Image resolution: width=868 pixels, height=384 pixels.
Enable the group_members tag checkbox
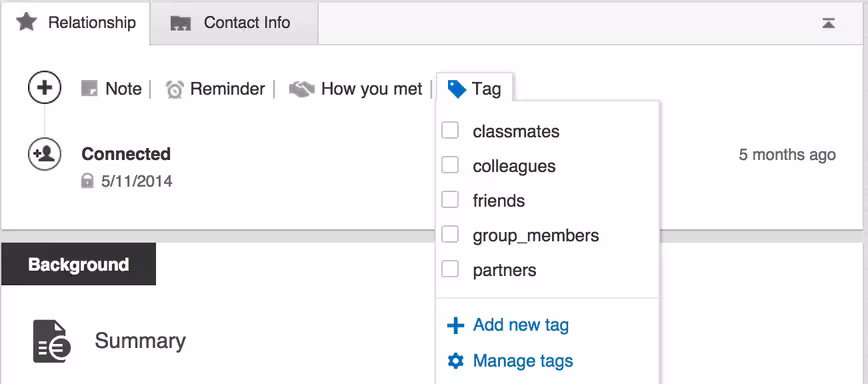point(450,235)
